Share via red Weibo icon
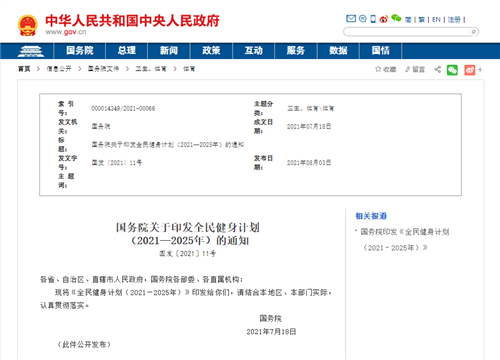The height and width of the screenshot is (360, 500). [470, 70]
